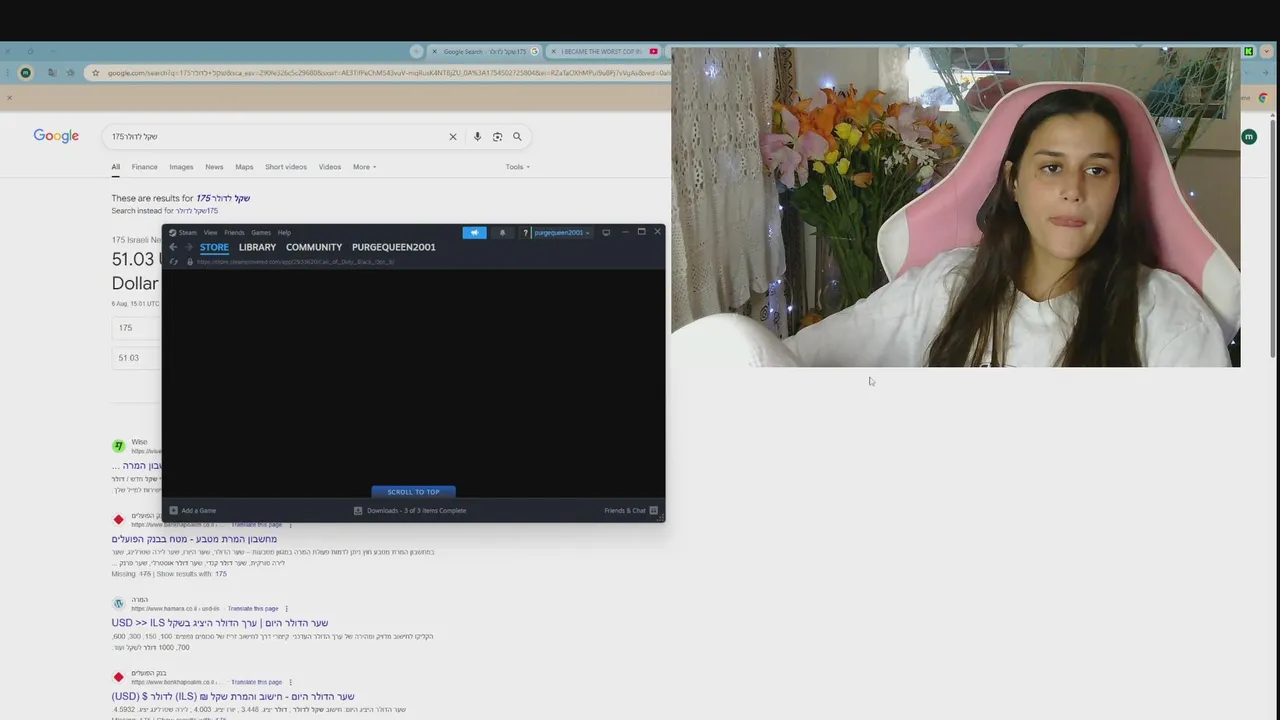Select the News results tab

[214, 167]
